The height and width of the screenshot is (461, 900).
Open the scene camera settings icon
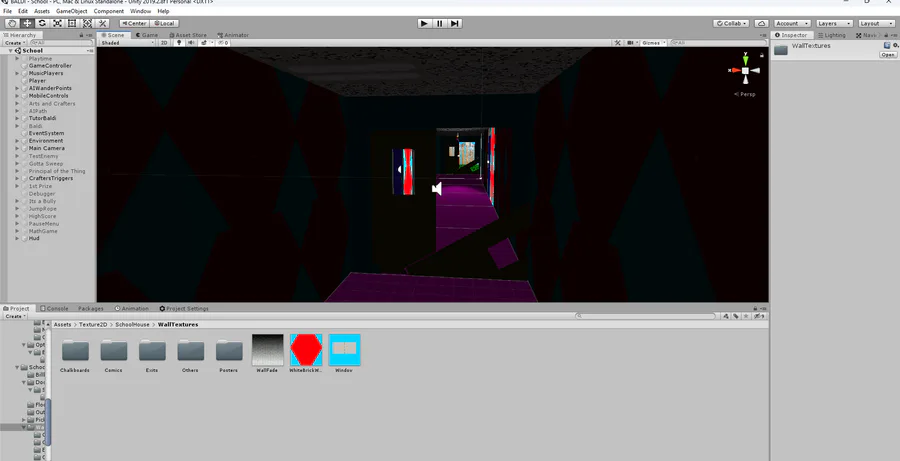tap(632, 43)
